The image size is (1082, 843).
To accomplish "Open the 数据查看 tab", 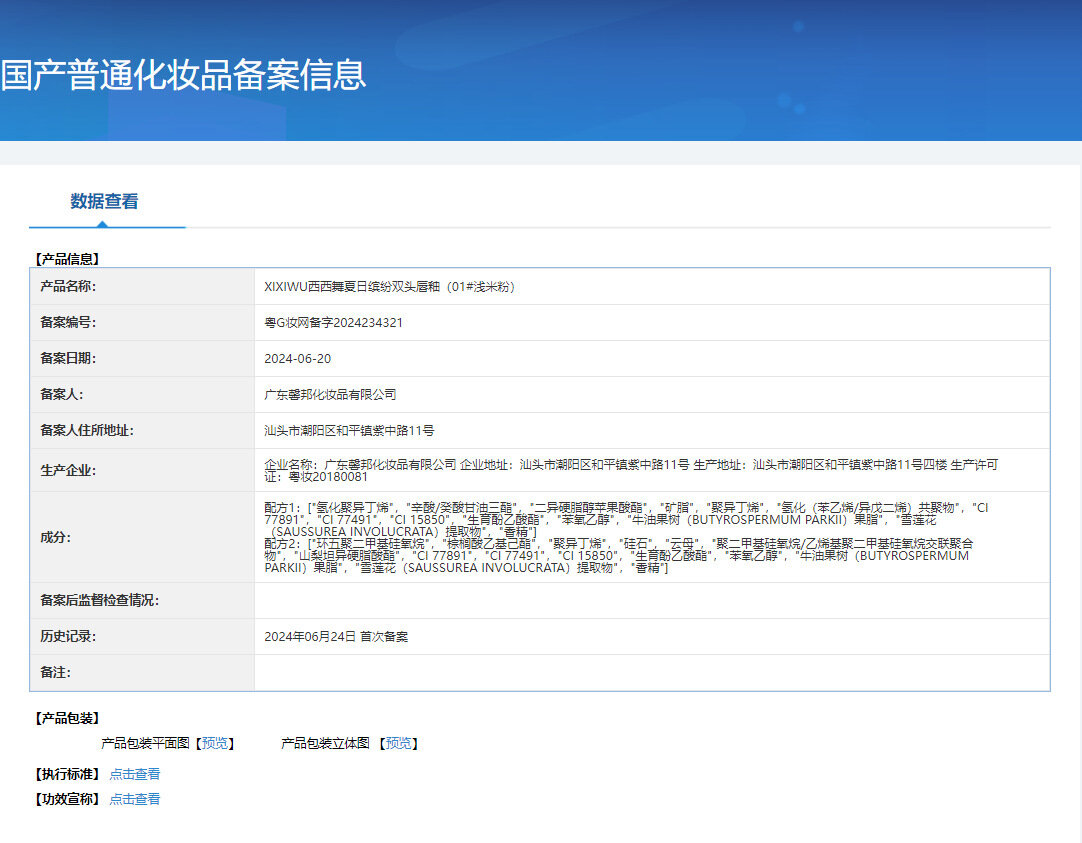I will coord(104,201).
